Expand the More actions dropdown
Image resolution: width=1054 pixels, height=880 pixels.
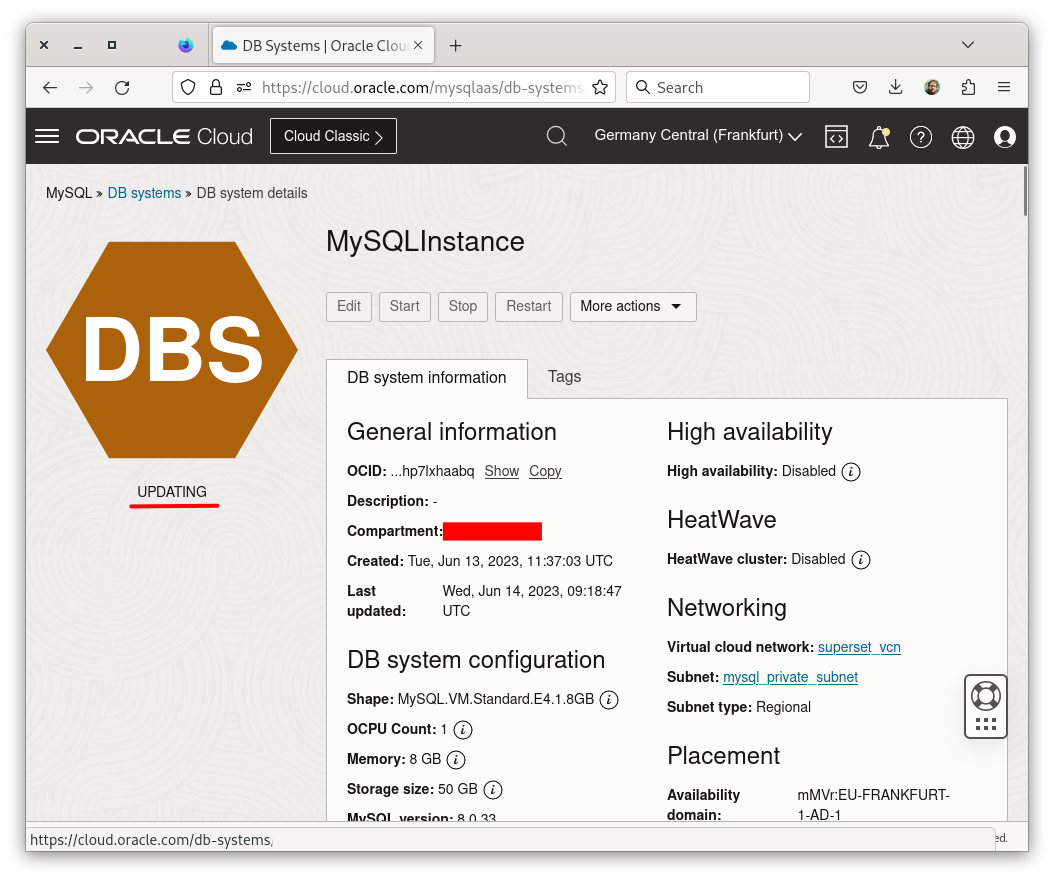633,307
